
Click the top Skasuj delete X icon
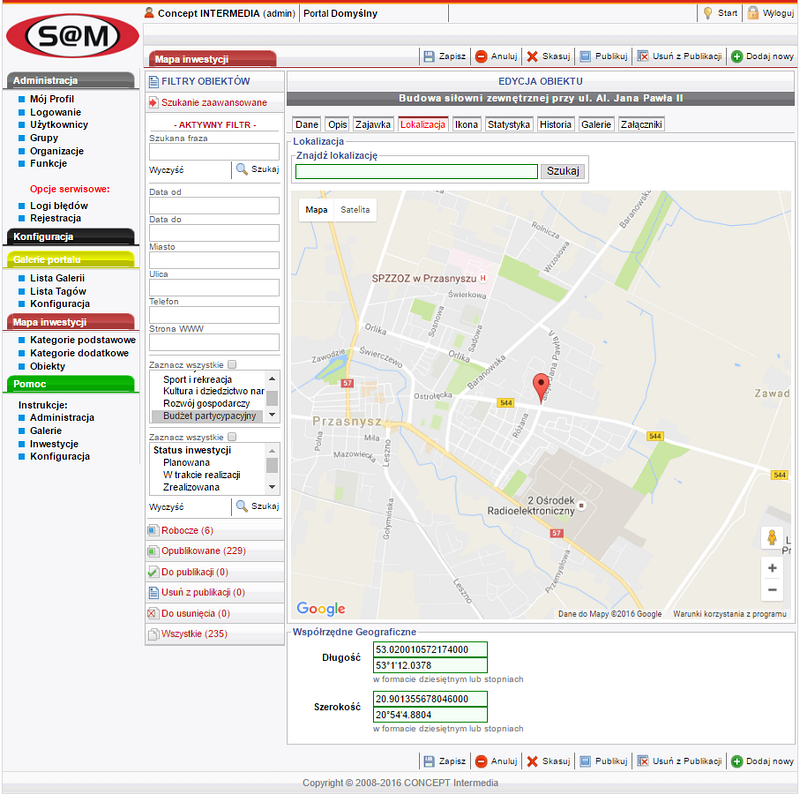[532, 56]
